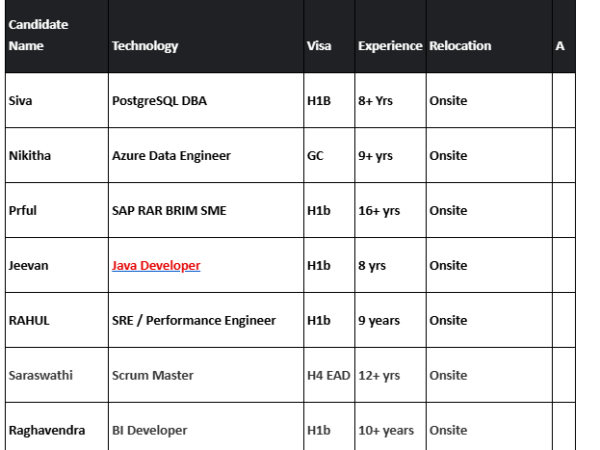The width and height of the screenshot is (600, 450).
Task: Click the 8 yrs experience cell
Action: tap(390, 265)
